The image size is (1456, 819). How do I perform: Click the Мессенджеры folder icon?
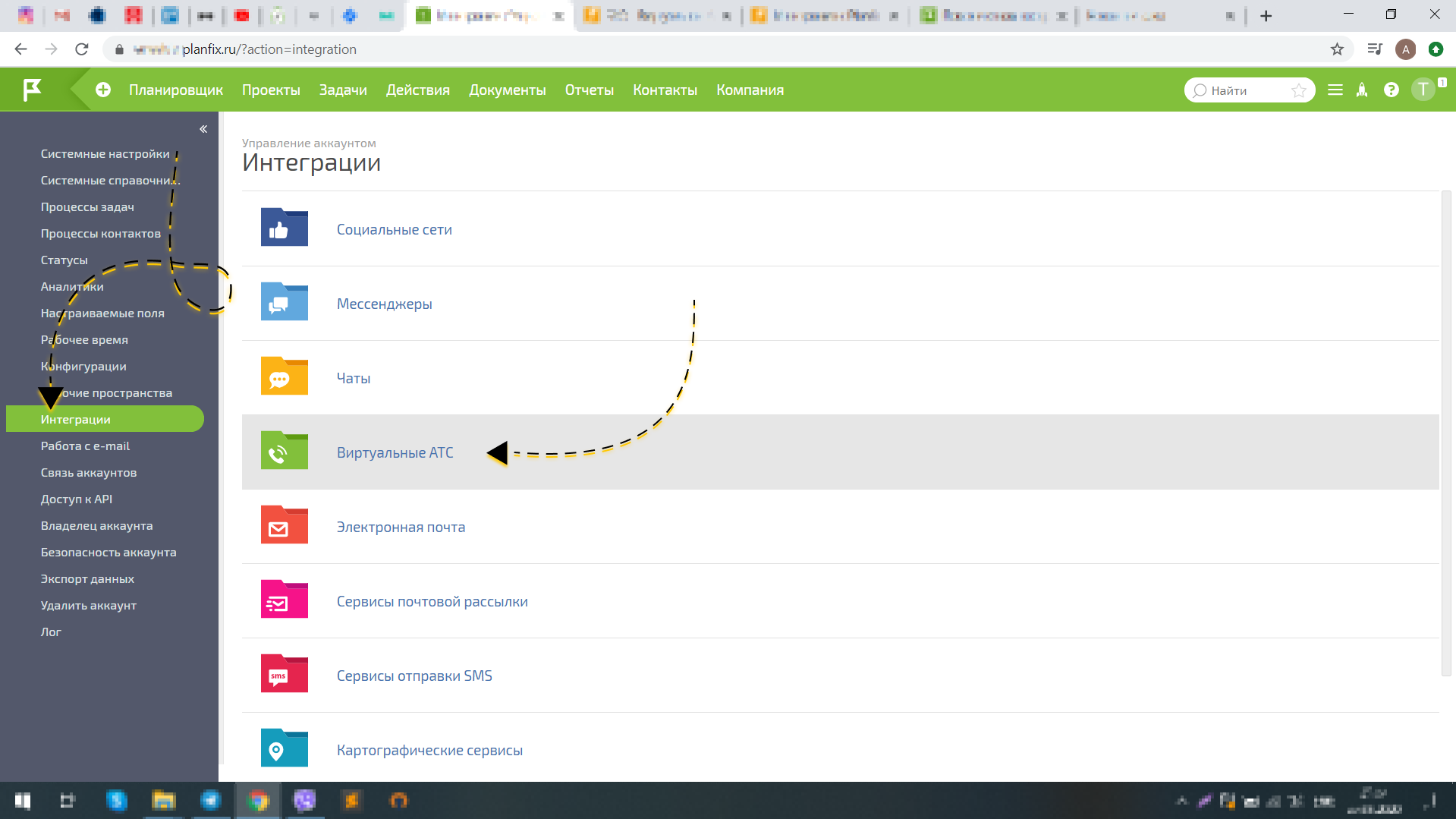283,301
